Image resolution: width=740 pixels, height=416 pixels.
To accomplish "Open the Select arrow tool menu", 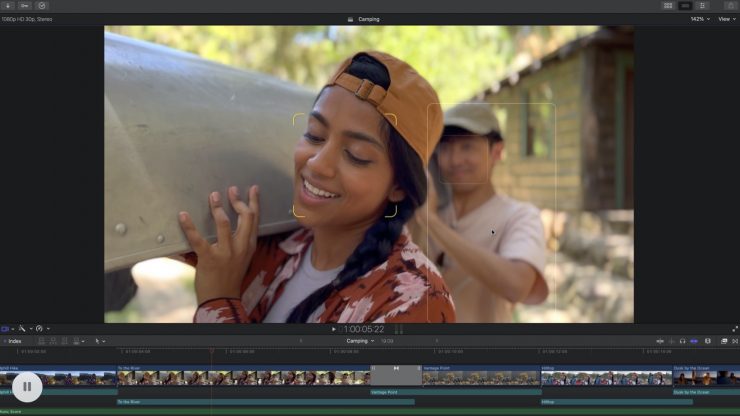I will click(98, 341).
